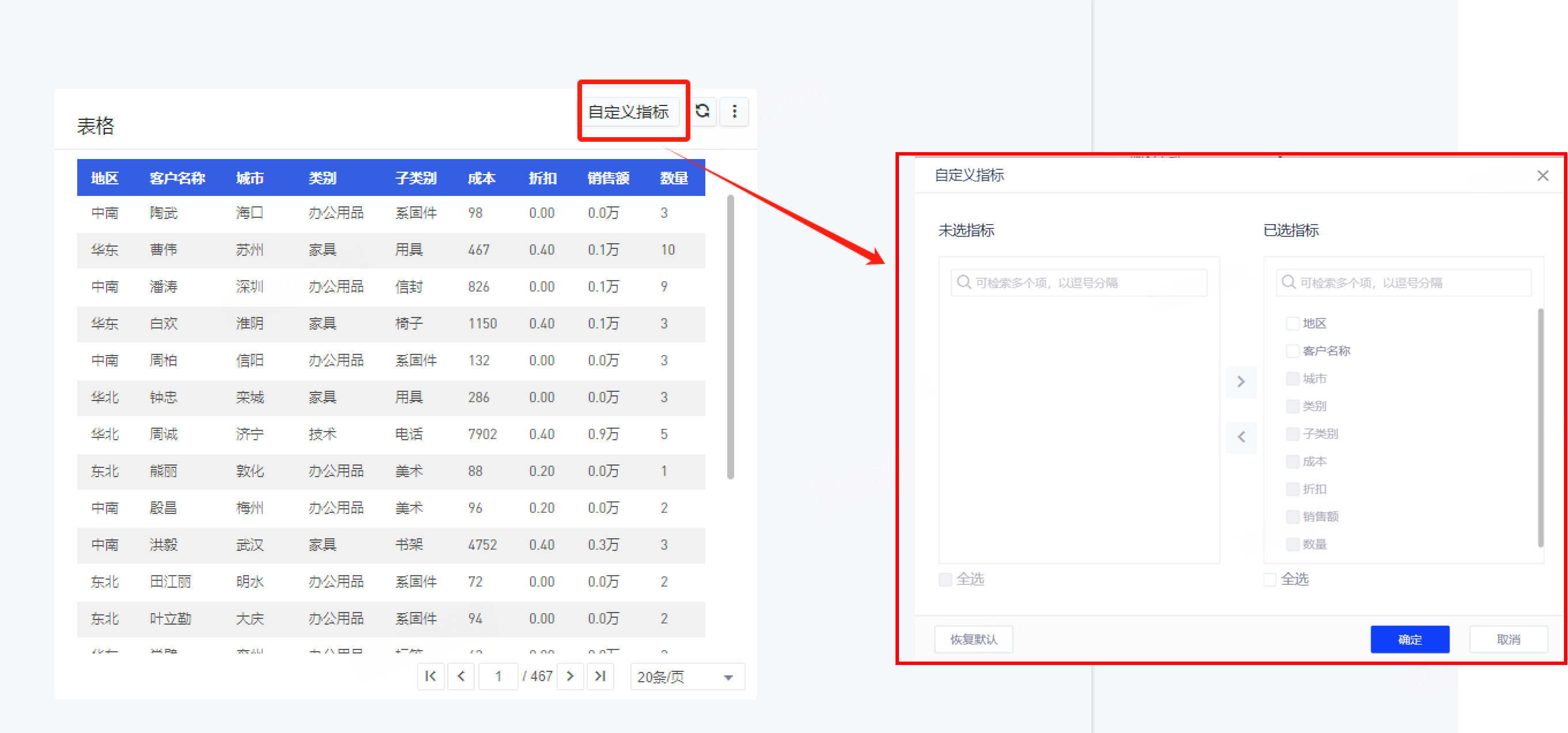Click the refresh icon beside 自定义指标
This screenshot has height=733, width=1568.
click(x=702, y=111)
